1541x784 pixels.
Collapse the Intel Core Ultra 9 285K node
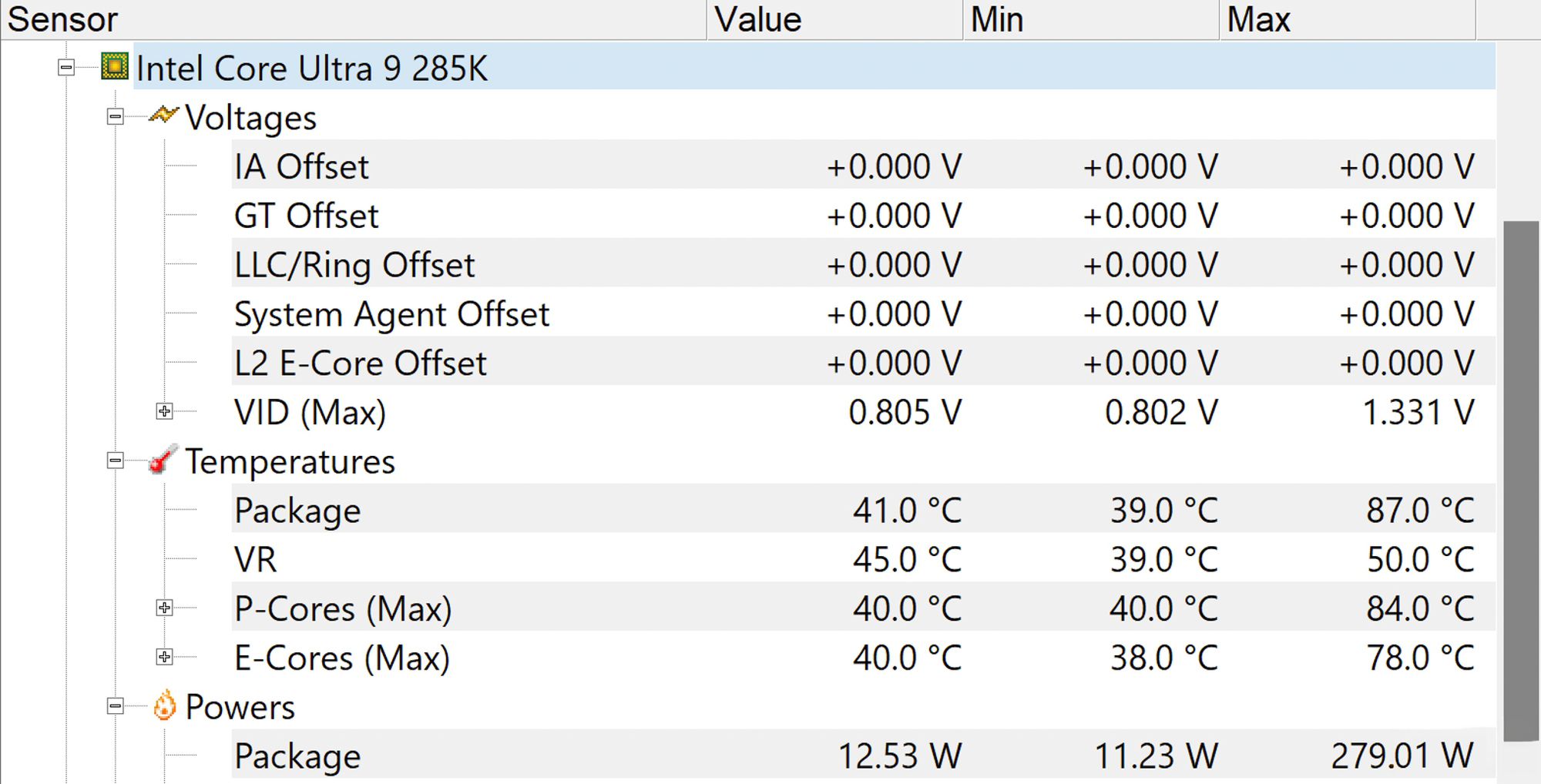pos(66,68)
